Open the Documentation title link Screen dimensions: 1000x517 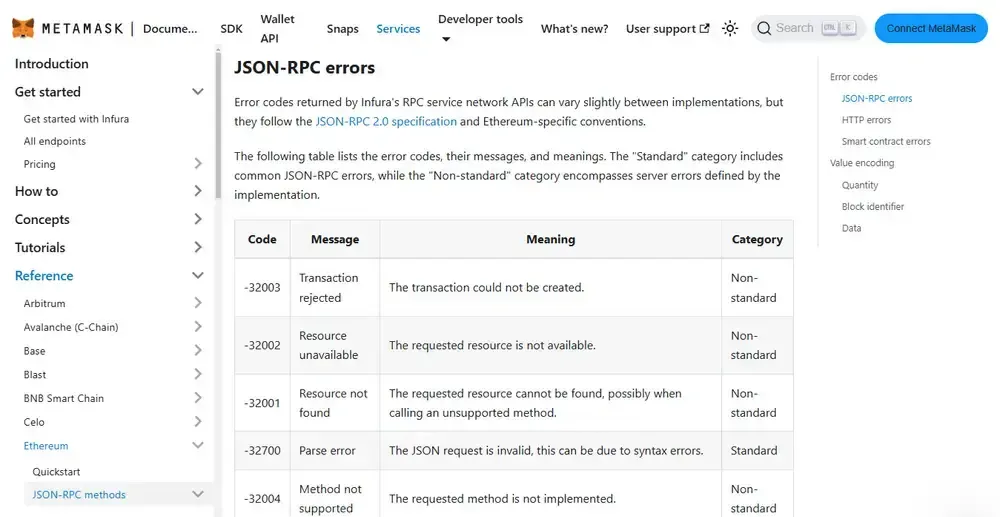coord(170,29)
